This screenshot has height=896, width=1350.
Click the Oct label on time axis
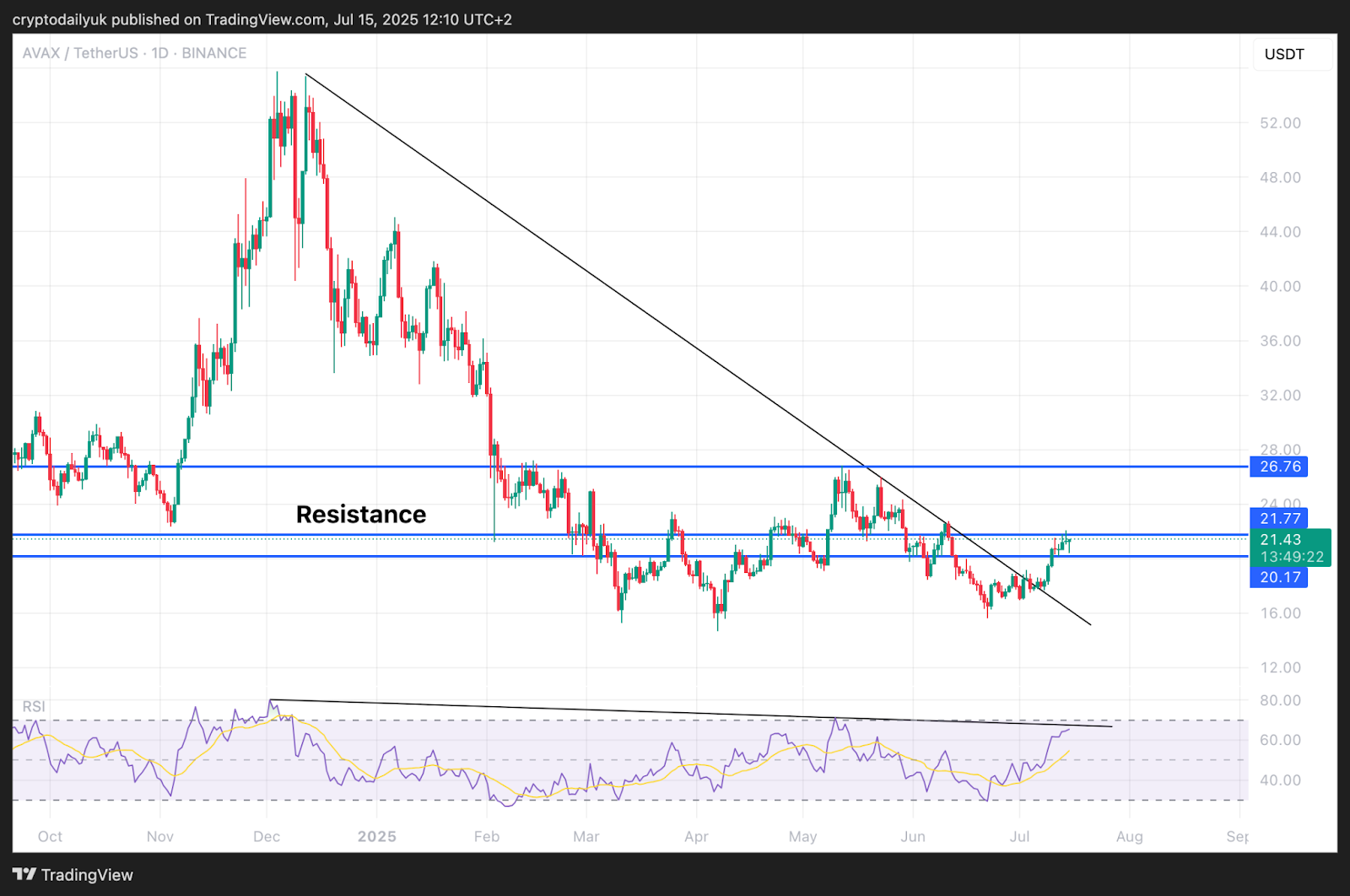point(50,836)
